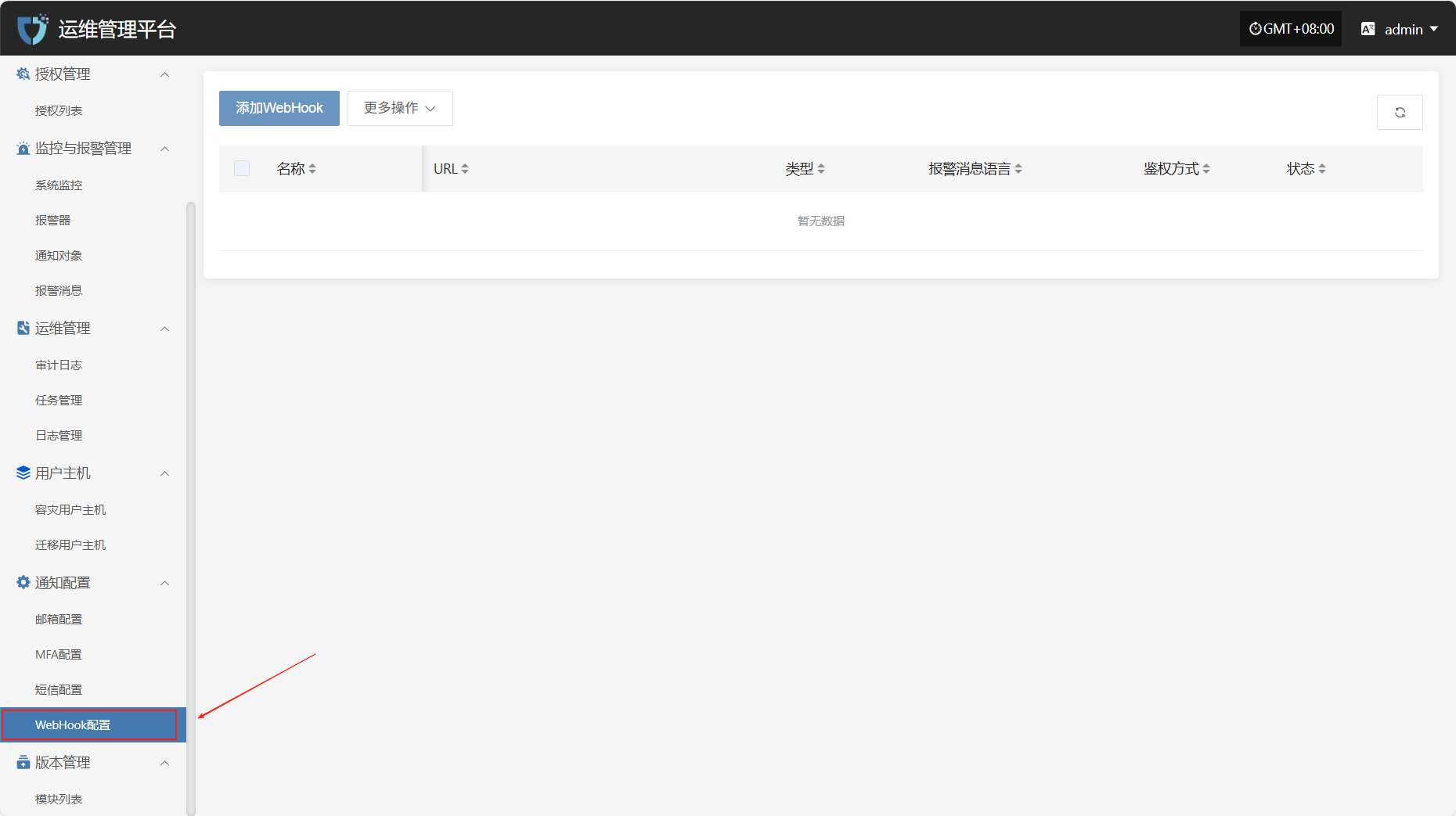Screen dimensions: 1456x816
Task: Click the GMT+08:00 timezone clock
Action: 1291,29
